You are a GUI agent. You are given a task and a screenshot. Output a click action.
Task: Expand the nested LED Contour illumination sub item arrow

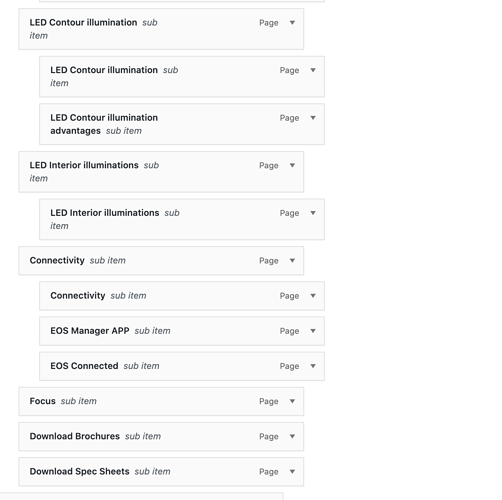313,70
